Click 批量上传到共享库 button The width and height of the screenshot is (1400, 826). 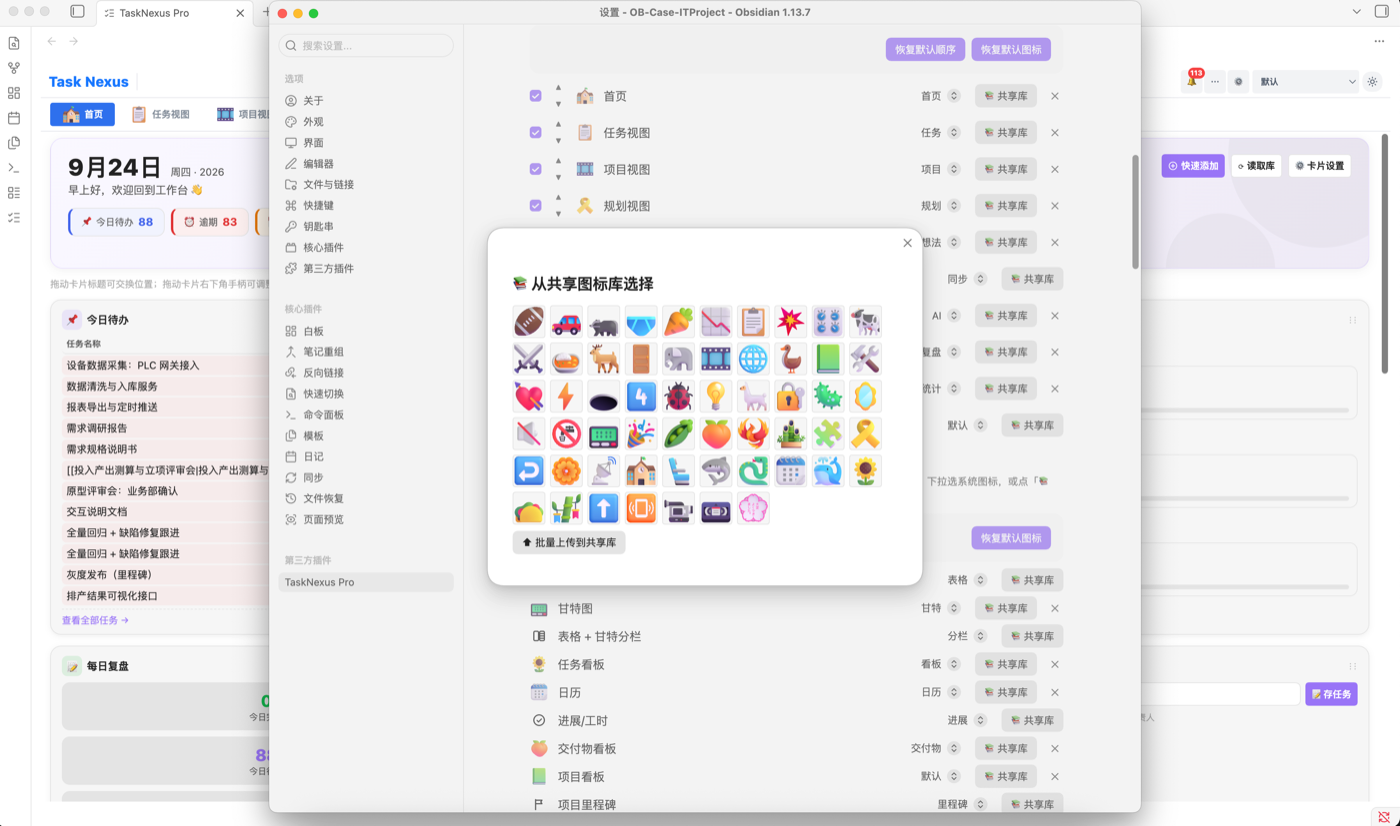(569, 542)
